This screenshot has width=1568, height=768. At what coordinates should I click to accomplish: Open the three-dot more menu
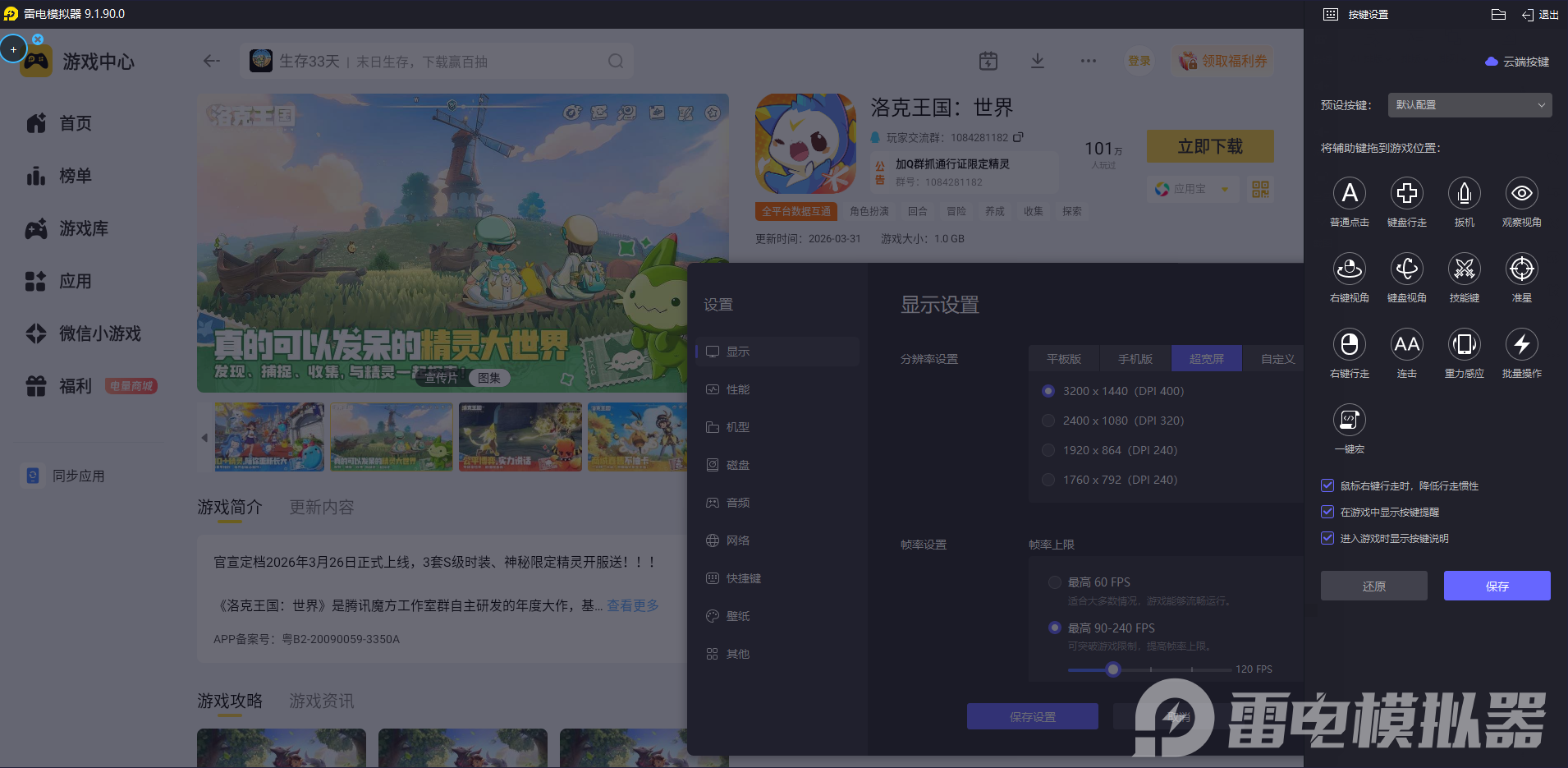pos(1089,61)
